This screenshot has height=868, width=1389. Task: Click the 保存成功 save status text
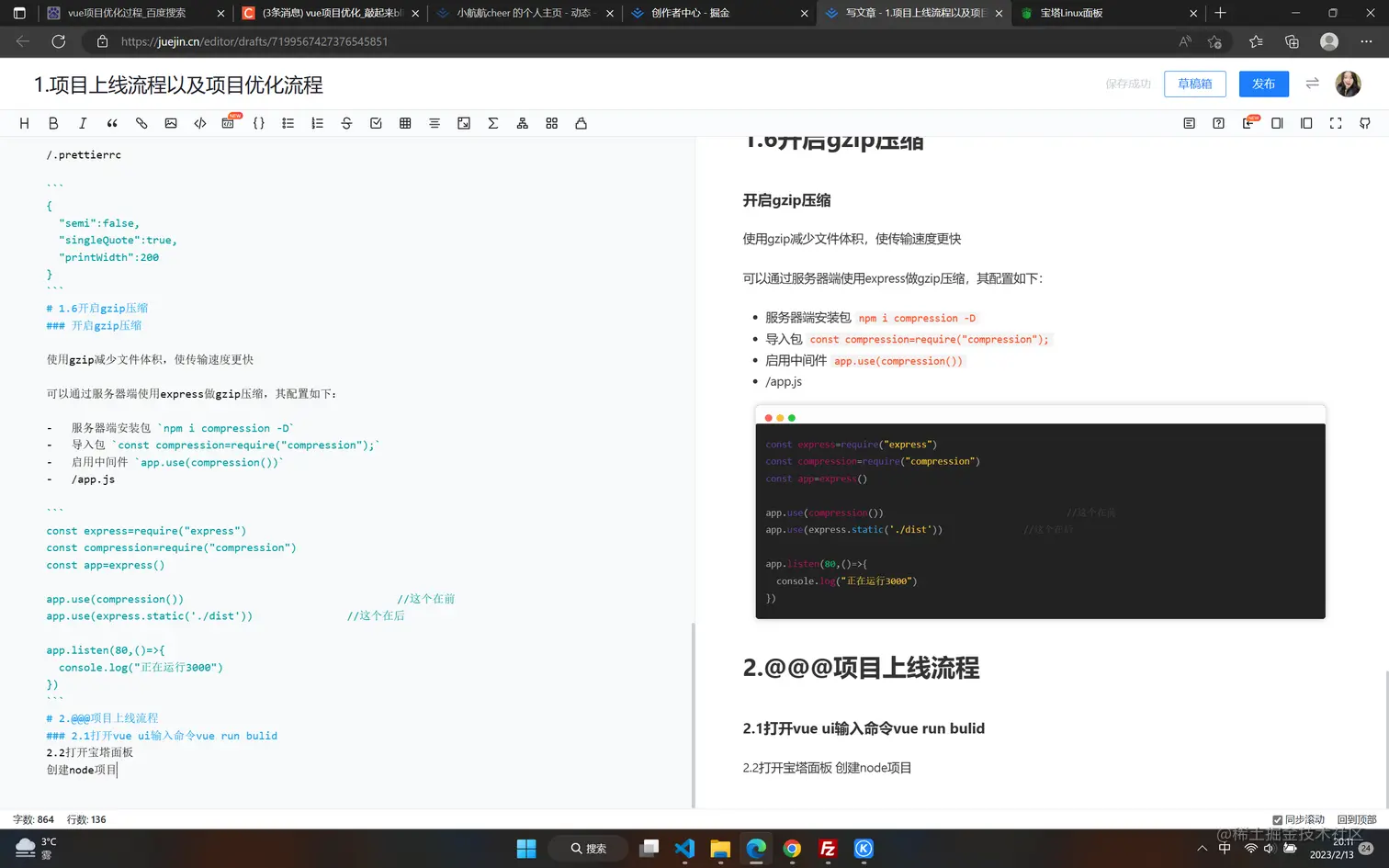1128,84
